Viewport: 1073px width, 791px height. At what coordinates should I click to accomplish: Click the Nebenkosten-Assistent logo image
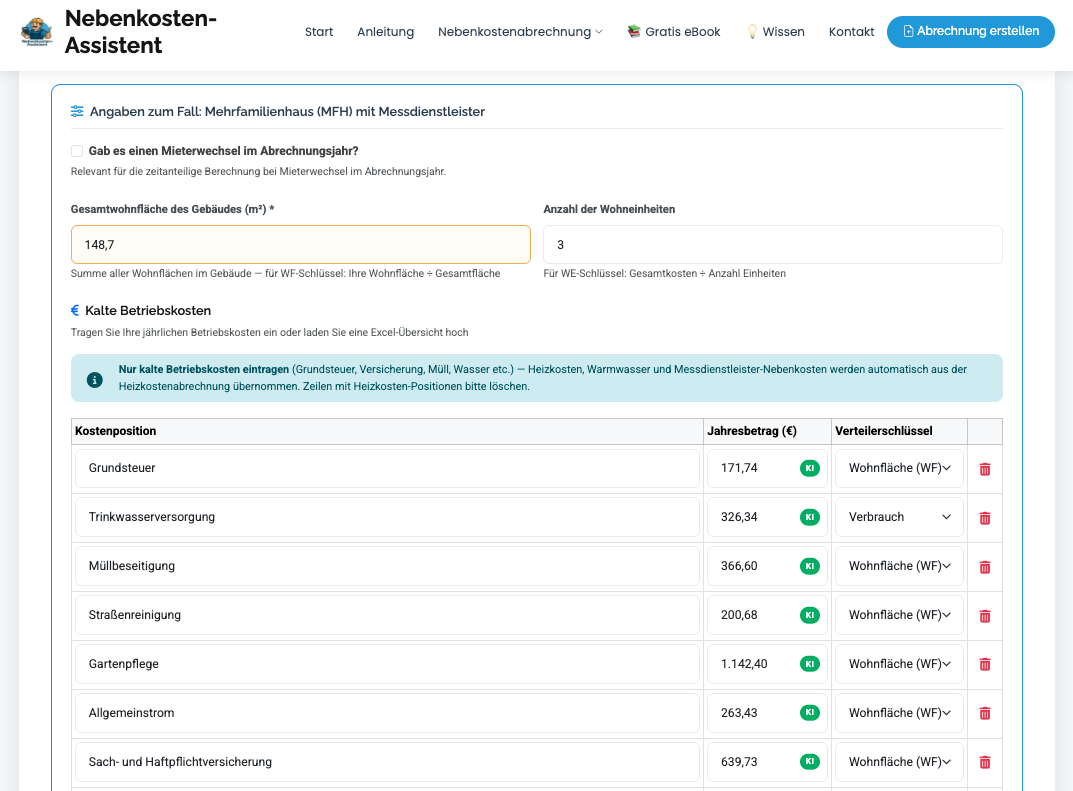[36, 31]
